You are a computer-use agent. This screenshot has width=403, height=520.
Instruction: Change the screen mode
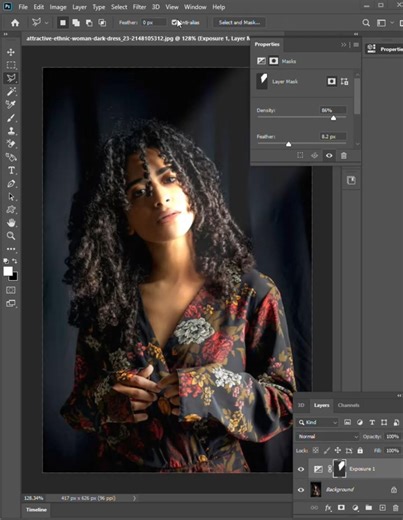point(11,303)
